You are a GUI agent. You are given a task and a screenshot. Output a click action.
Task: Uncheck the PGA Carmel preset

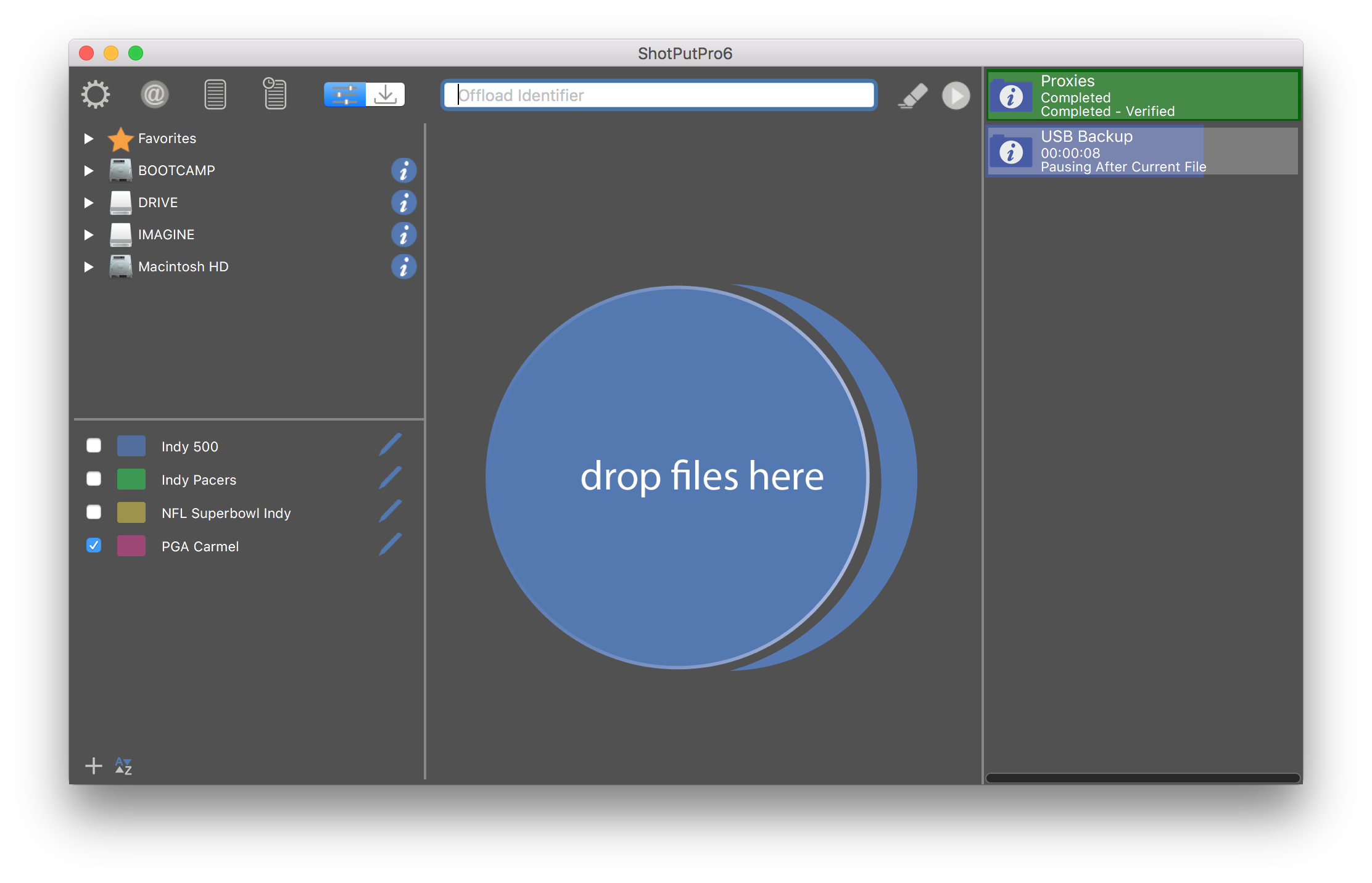coord(94,546)
